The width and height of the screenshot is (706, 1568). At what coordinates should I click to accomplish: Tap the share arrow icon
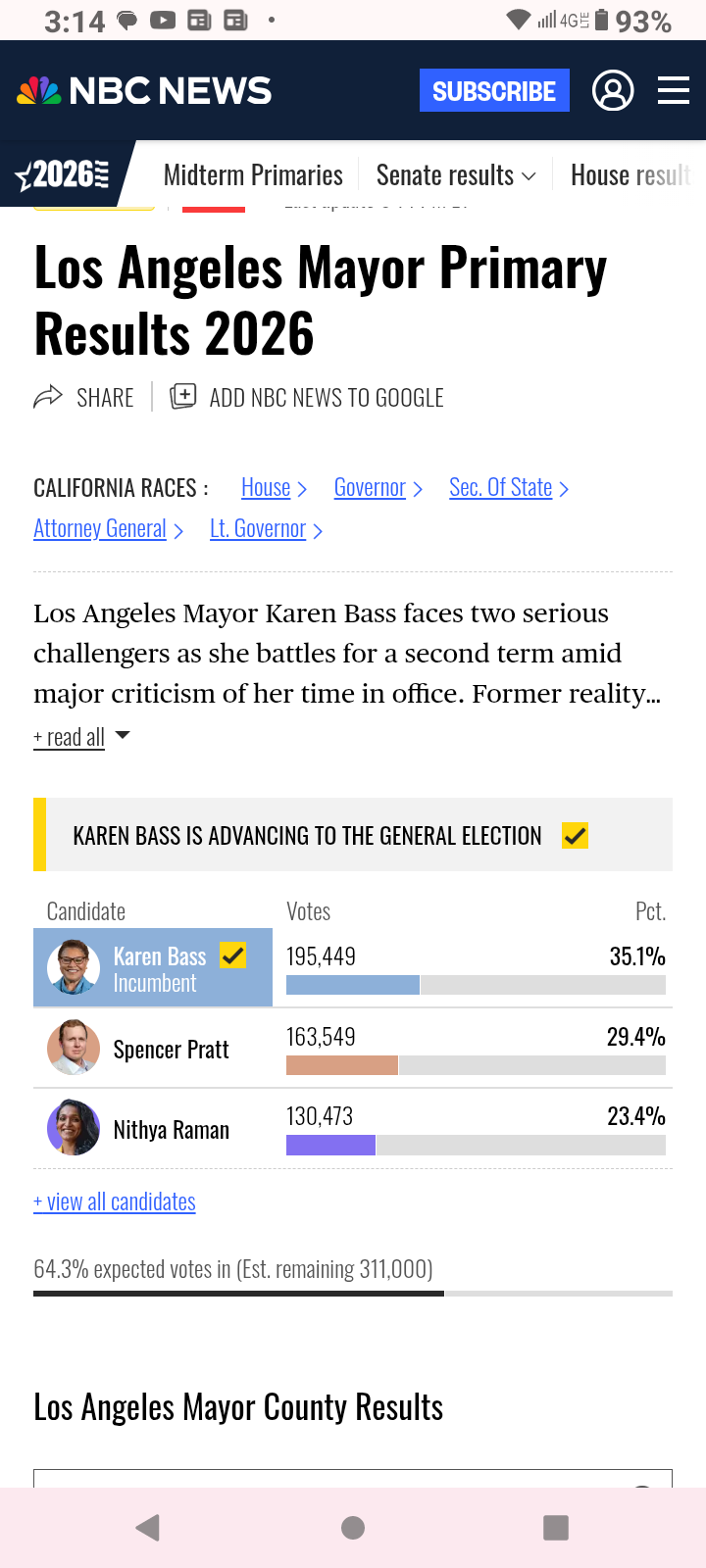(48, 397)
